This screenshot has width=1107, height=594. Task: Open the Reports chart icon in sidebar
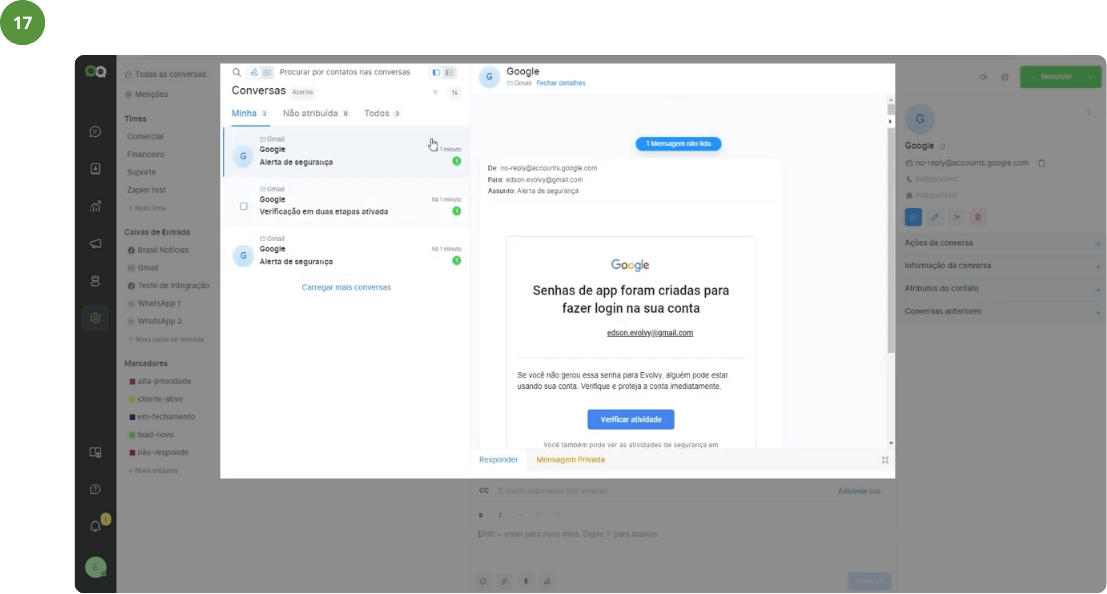[95, 206]
